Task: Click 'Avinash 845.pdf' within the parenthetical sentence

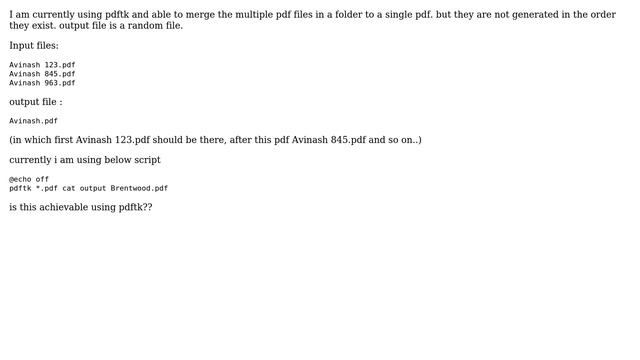Action: click(329, 140)
